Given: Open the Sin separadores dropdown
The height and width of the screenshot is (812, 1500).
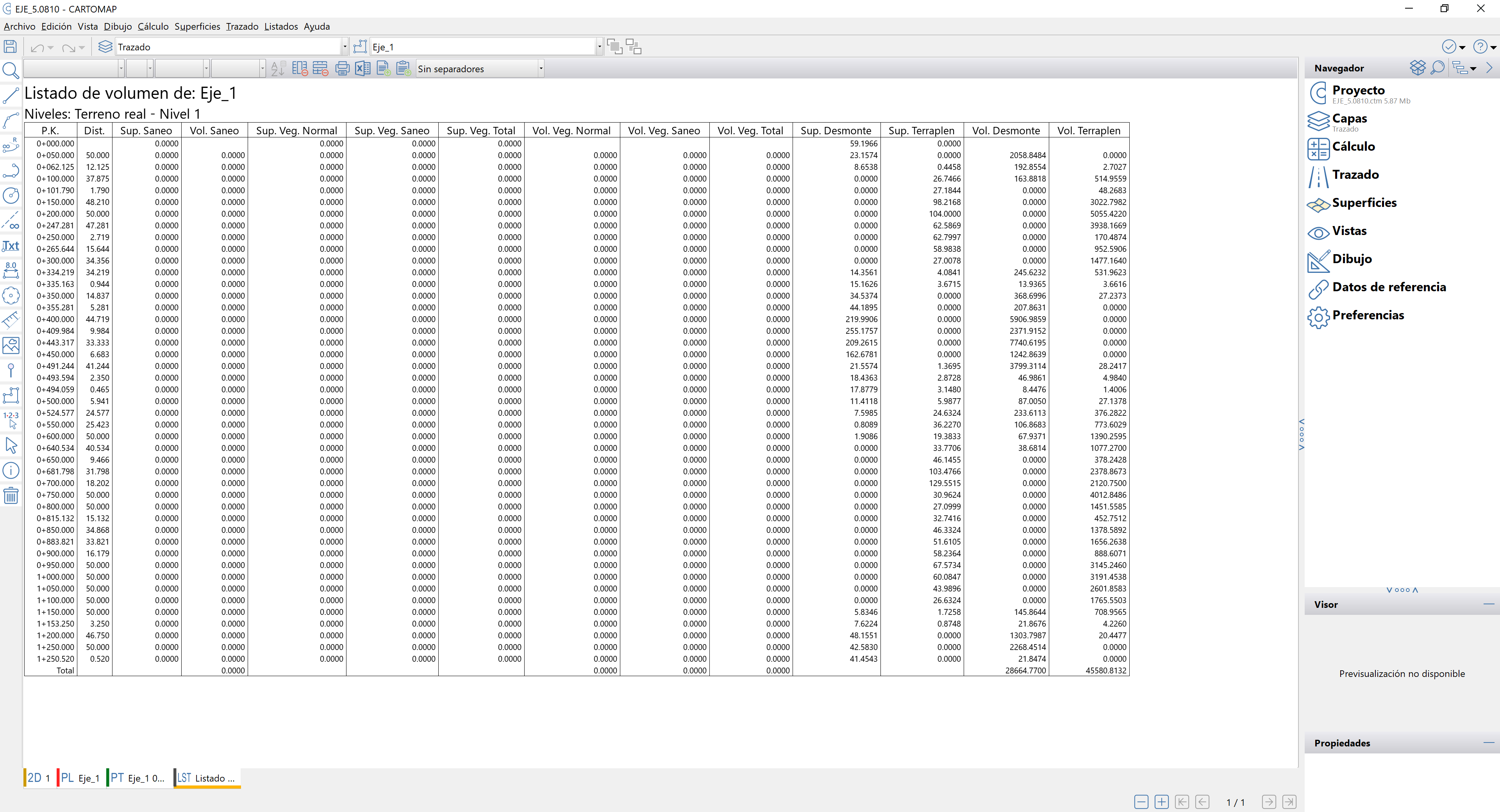Looking at the screenshot, I should 541,69.
